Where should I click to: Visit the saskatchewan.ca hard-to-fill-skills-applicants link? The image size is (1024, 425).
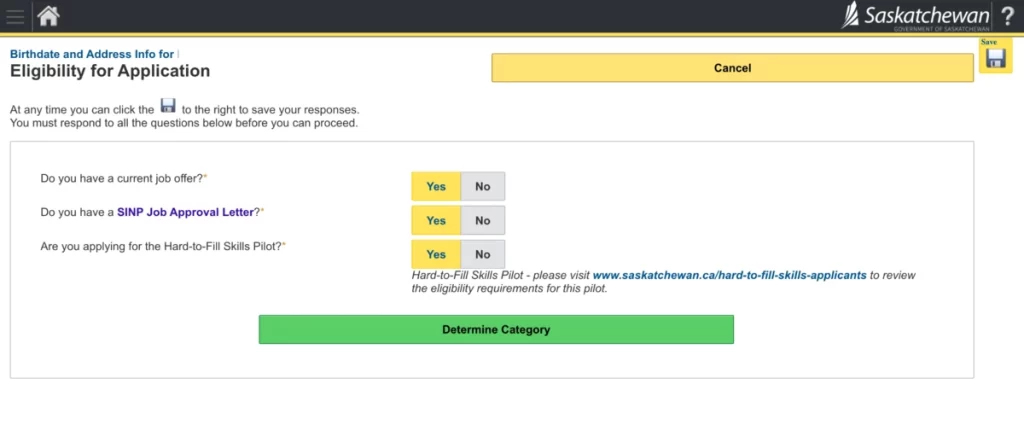729,274
